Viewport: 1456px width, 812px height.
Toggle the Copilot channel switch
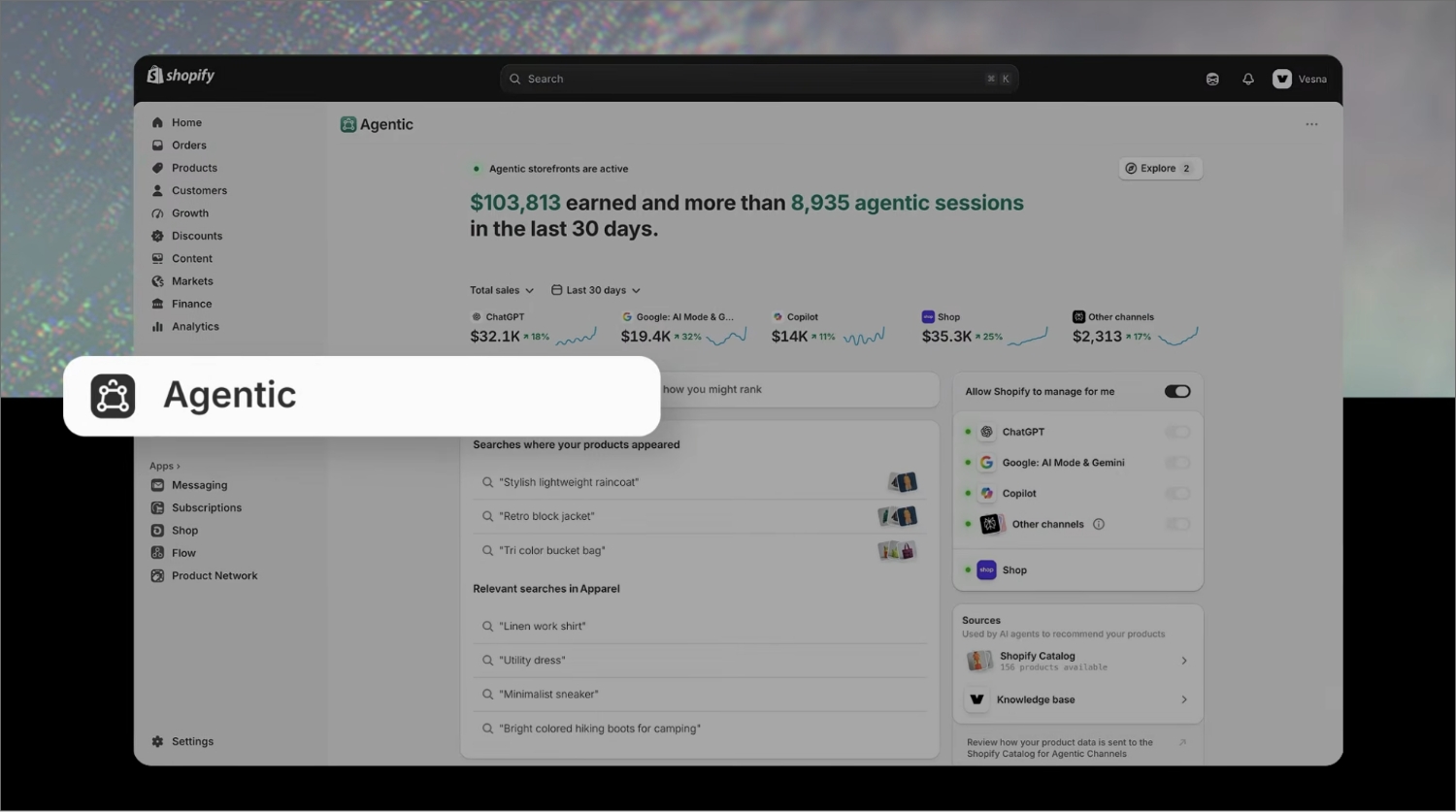[x=1177, y=494]
